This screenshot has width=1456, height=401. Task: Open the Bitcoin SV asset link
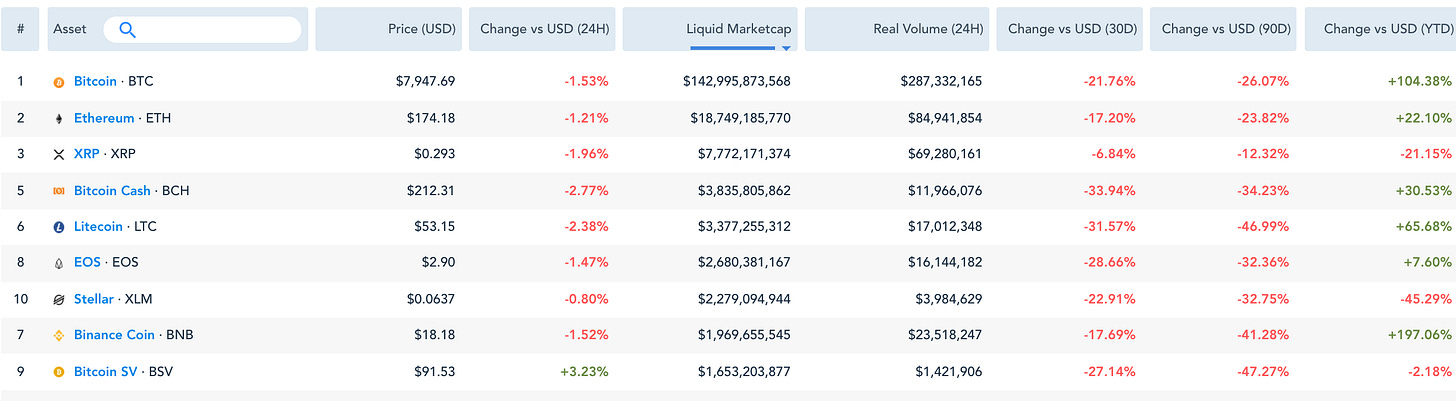click(106, 370)
